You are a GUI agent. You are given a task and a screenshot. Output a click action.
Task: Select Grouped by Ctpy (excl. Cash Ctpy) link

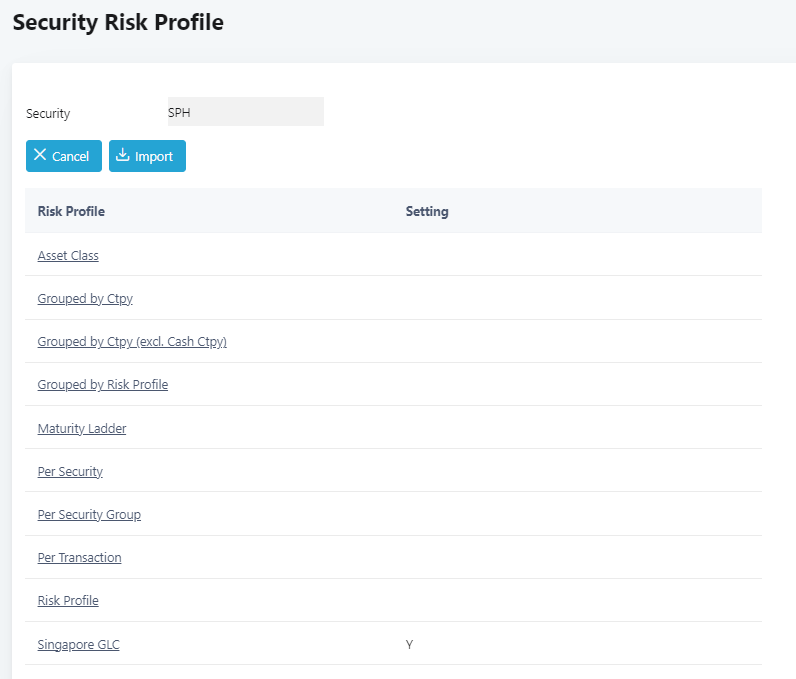[x=132, y=342]
